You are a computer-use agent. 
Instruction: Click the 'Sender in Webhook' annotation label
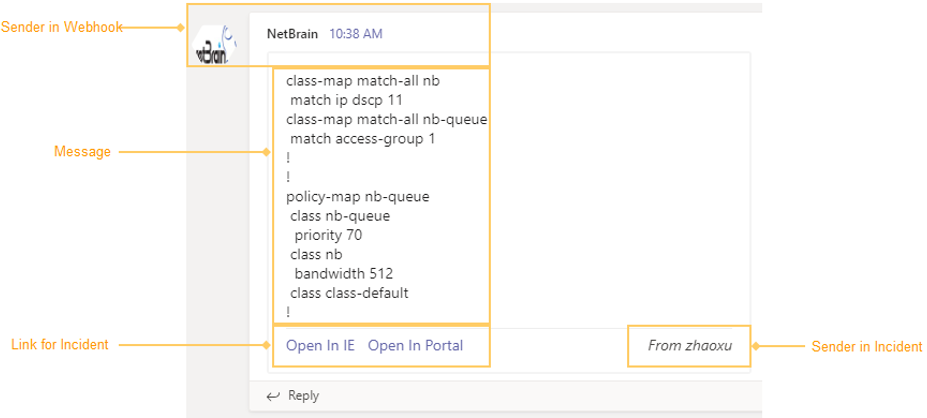(x=61, y=27)
